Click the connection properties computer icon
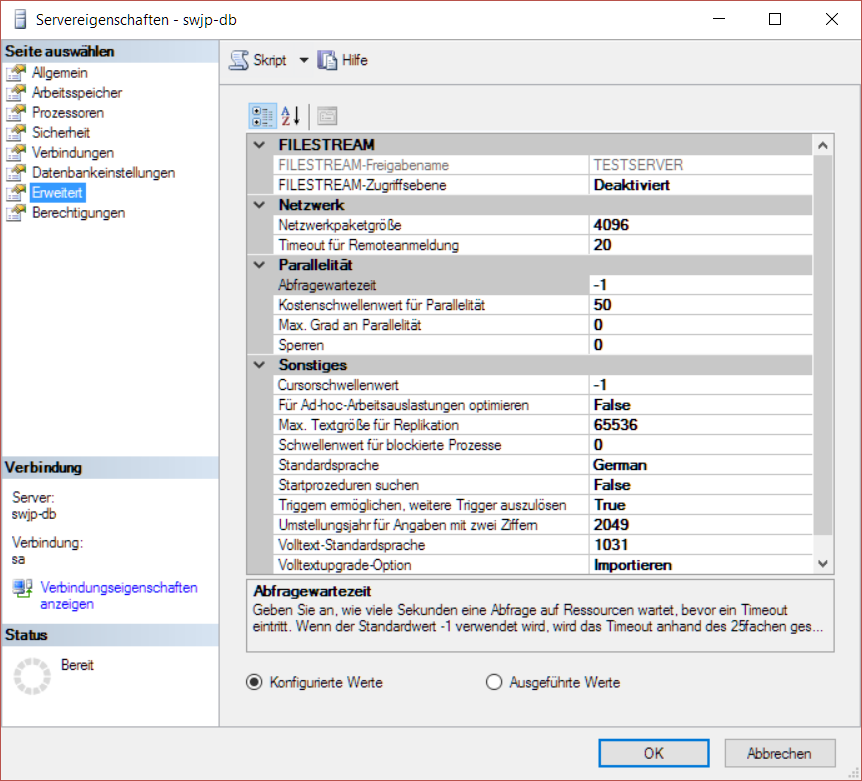Image resolution: width=862 pixels, height=781 pixels. pyautogui.click(x=23, y=588)
